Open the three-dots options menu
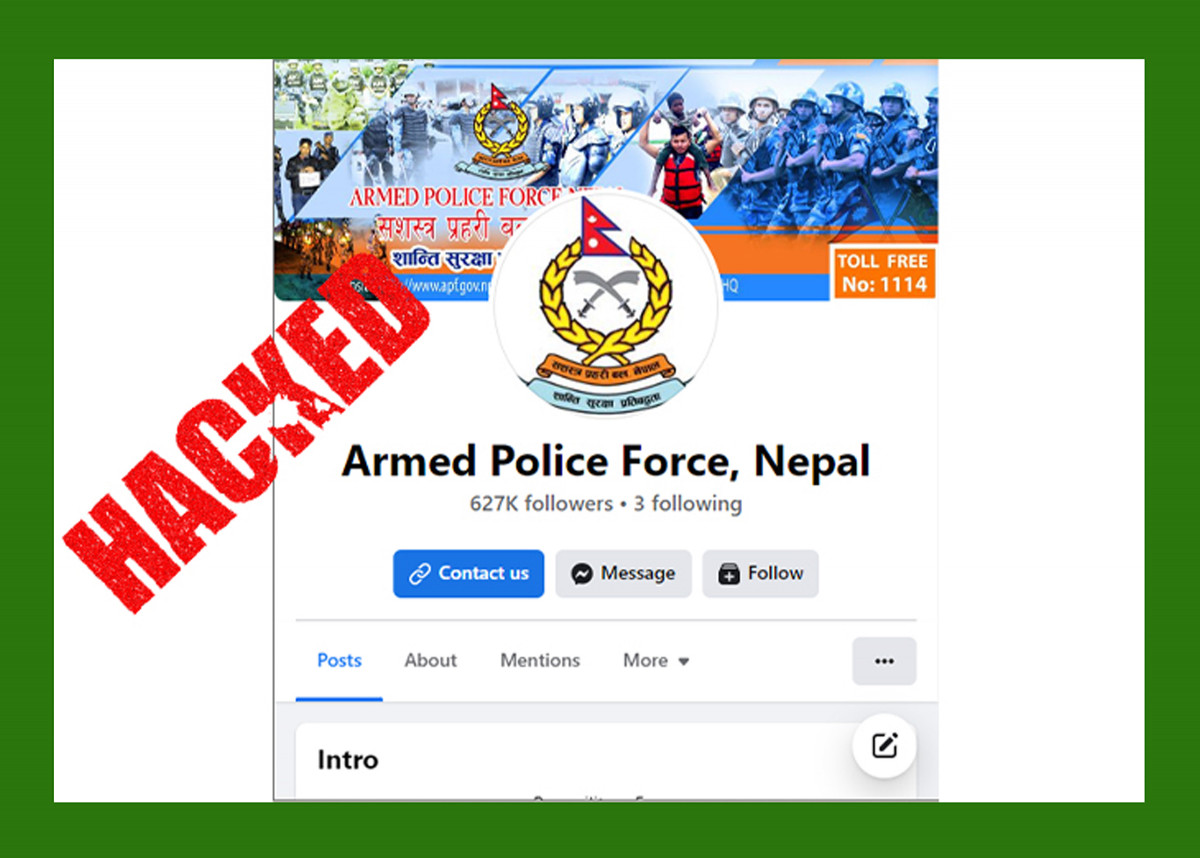This screenshot has width=1200, height=858. 884,661
